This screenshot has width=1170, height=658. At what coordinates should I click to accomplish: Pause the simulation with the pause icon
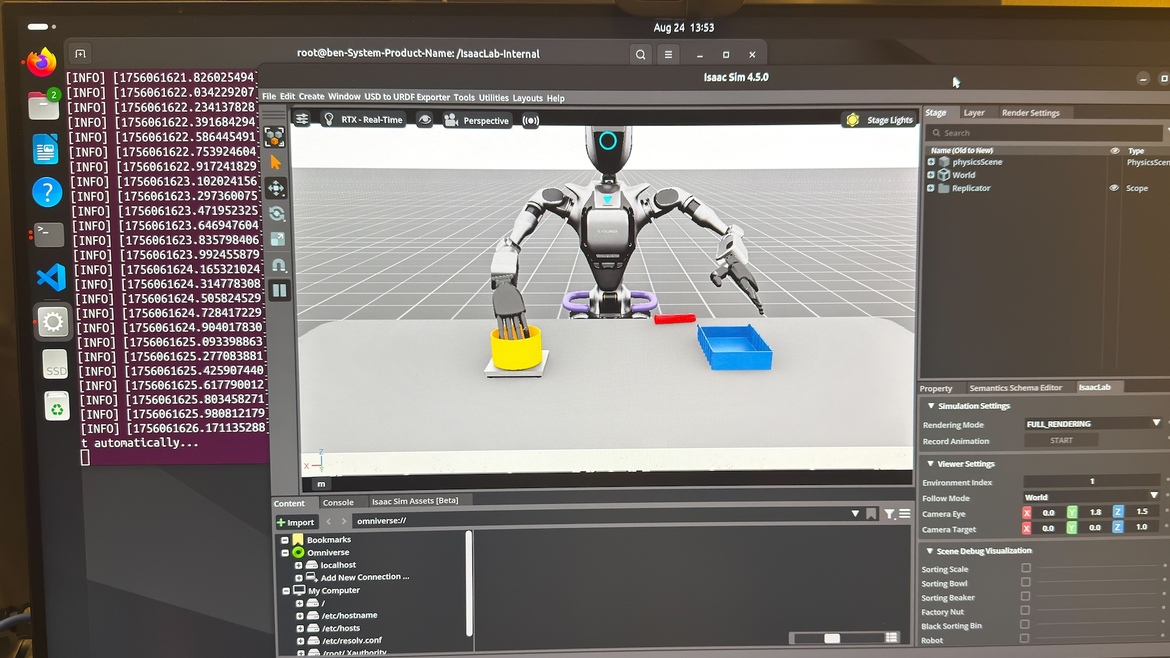tap(280, 290)
